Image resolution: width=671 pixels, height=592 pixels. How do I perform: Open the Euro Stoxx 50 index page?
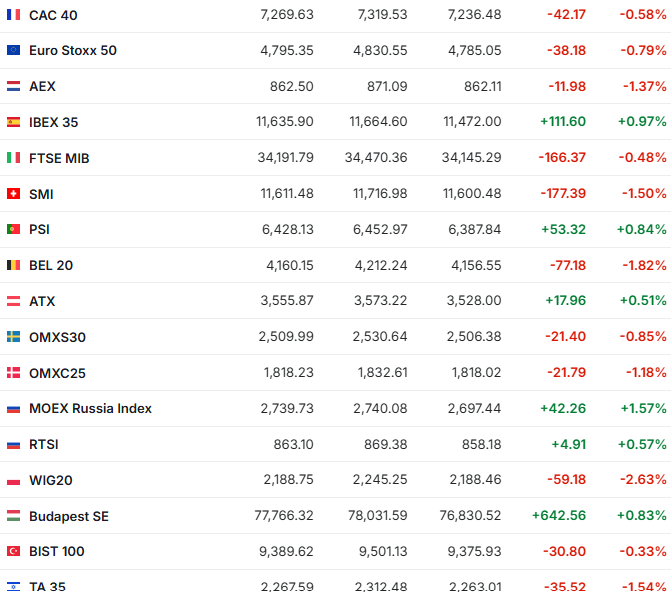tap(72, 50)
